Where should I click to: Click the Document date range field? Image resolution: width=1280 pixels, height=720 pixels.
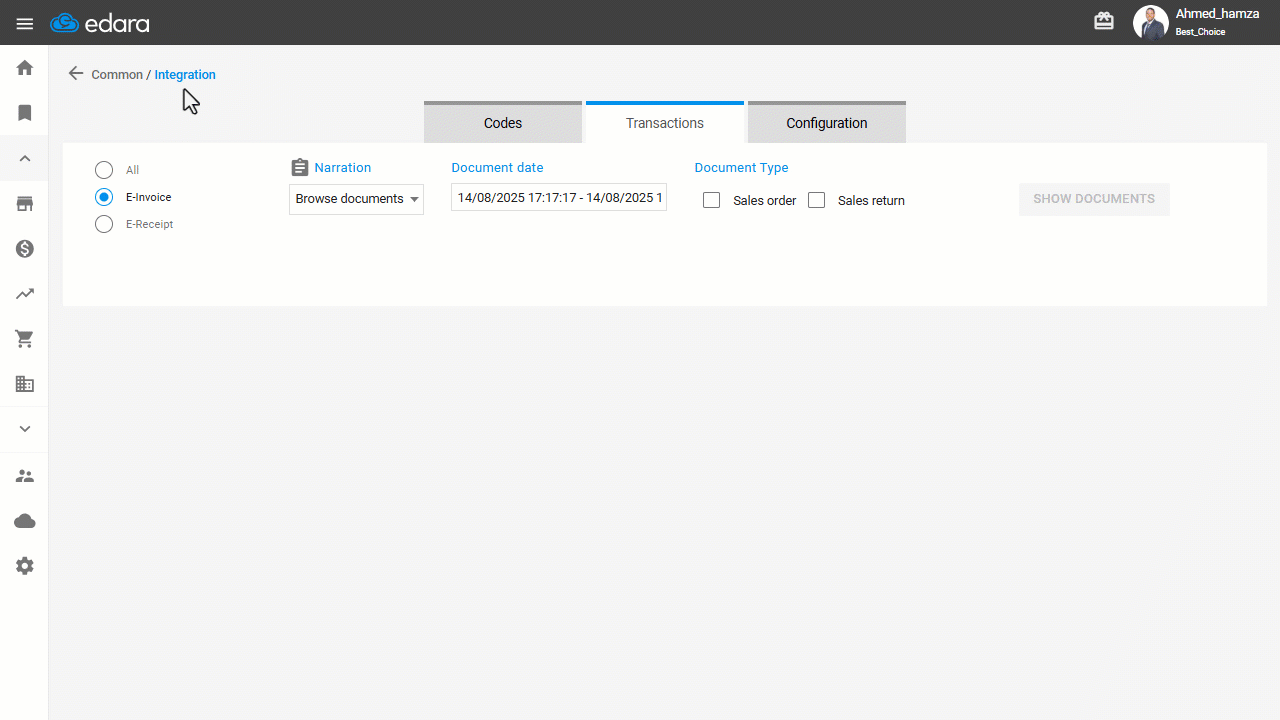pos(559,198)
